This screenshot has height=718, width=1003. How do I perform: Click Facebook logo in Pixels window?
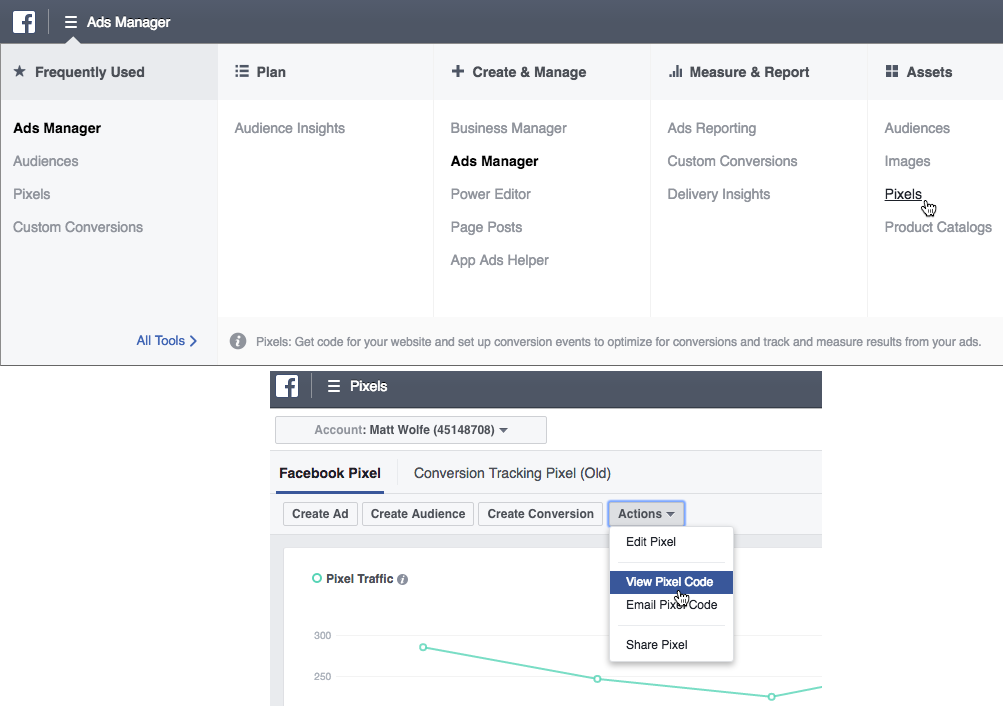[x=287, y=386]
